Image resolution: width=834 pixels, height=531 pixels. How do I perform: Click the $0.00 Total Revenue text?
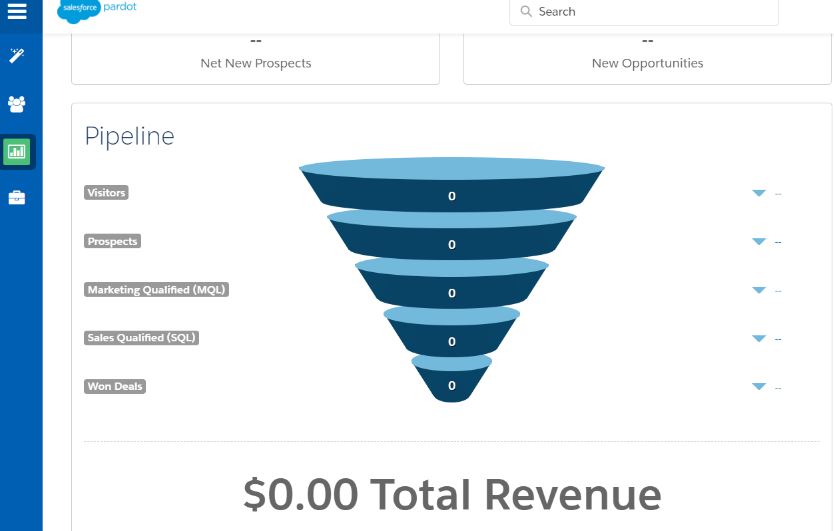(452, 494)
